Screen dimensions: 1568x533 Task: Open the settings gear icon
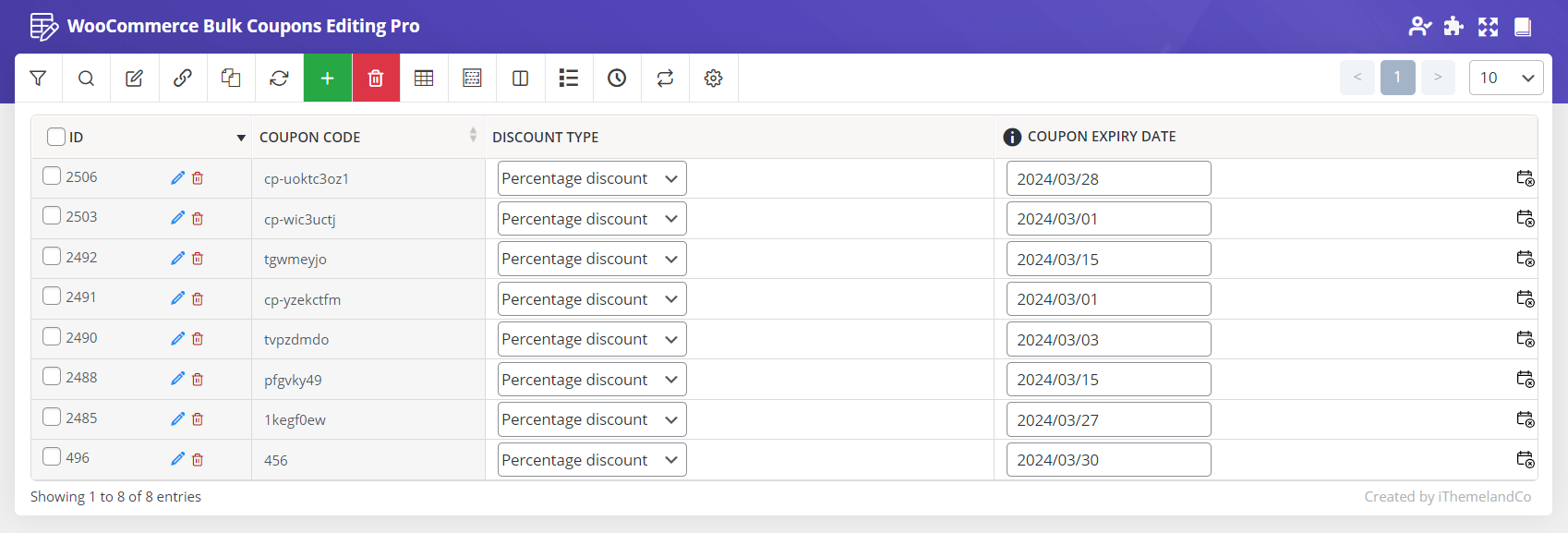[x=713, y=79]
